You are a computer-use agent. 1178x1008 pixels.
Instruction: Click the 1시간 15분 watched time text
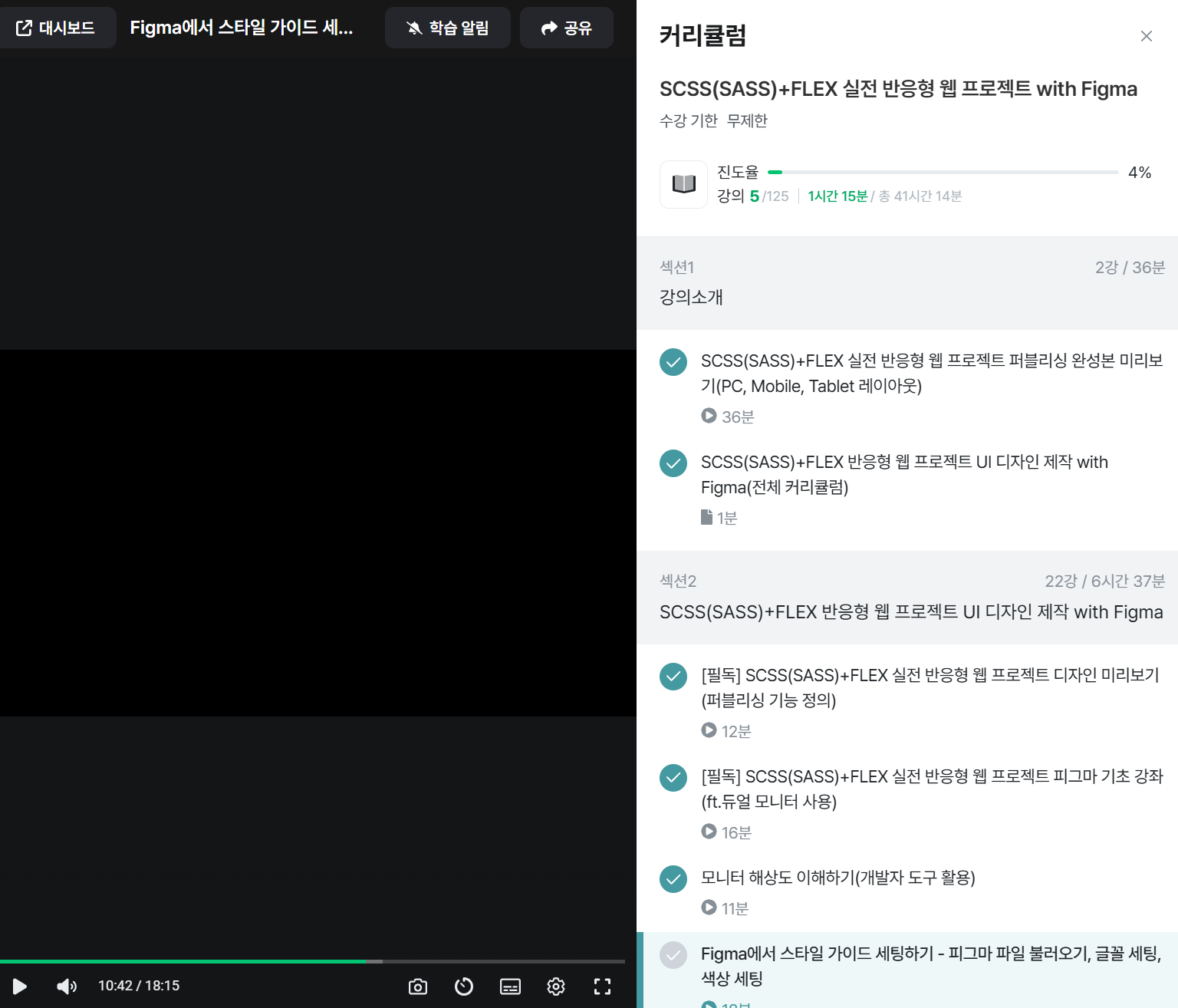coord(837,196)
